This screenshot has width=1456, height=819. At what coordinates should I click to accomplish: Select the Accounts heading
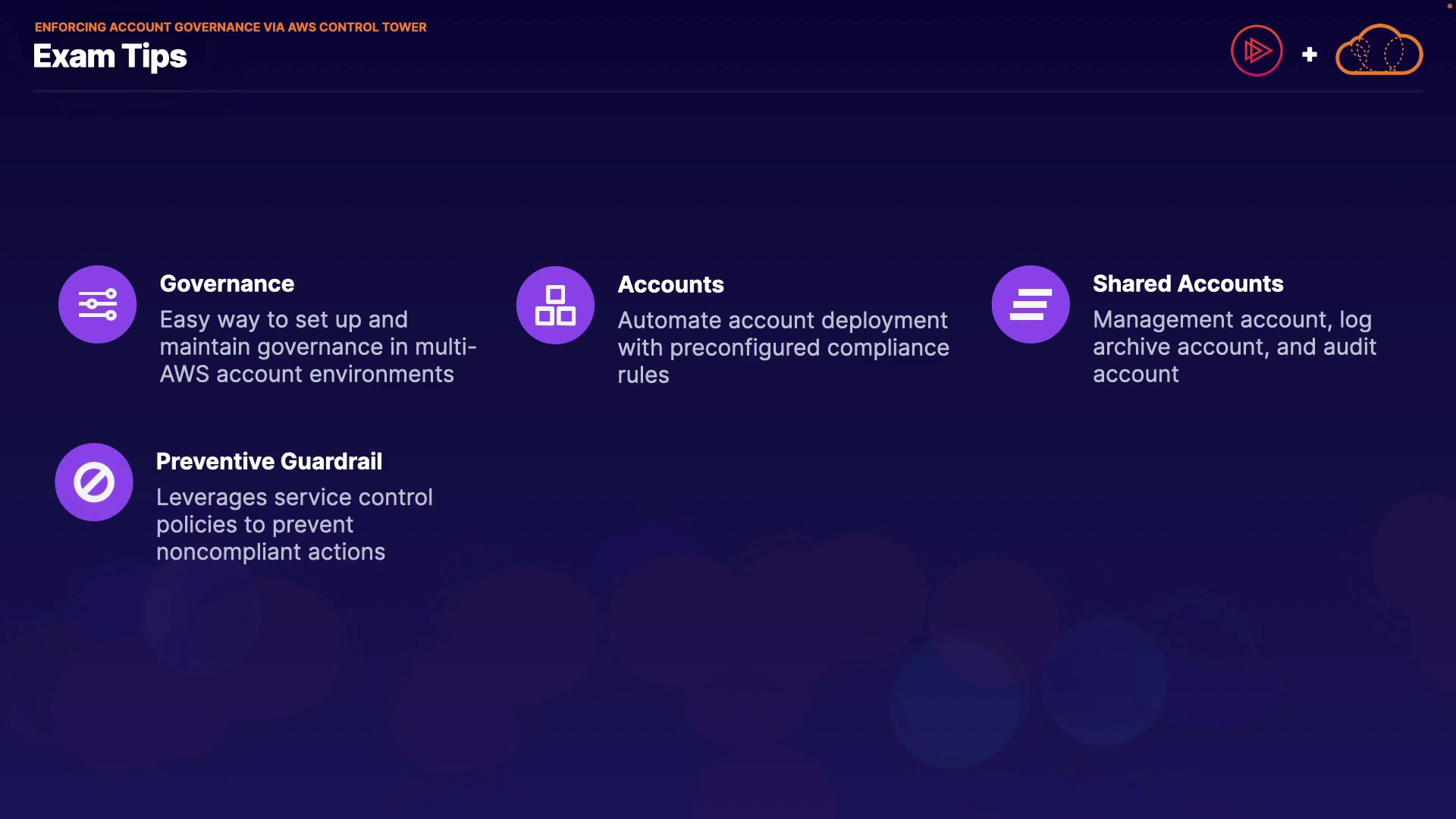[670, 284]
